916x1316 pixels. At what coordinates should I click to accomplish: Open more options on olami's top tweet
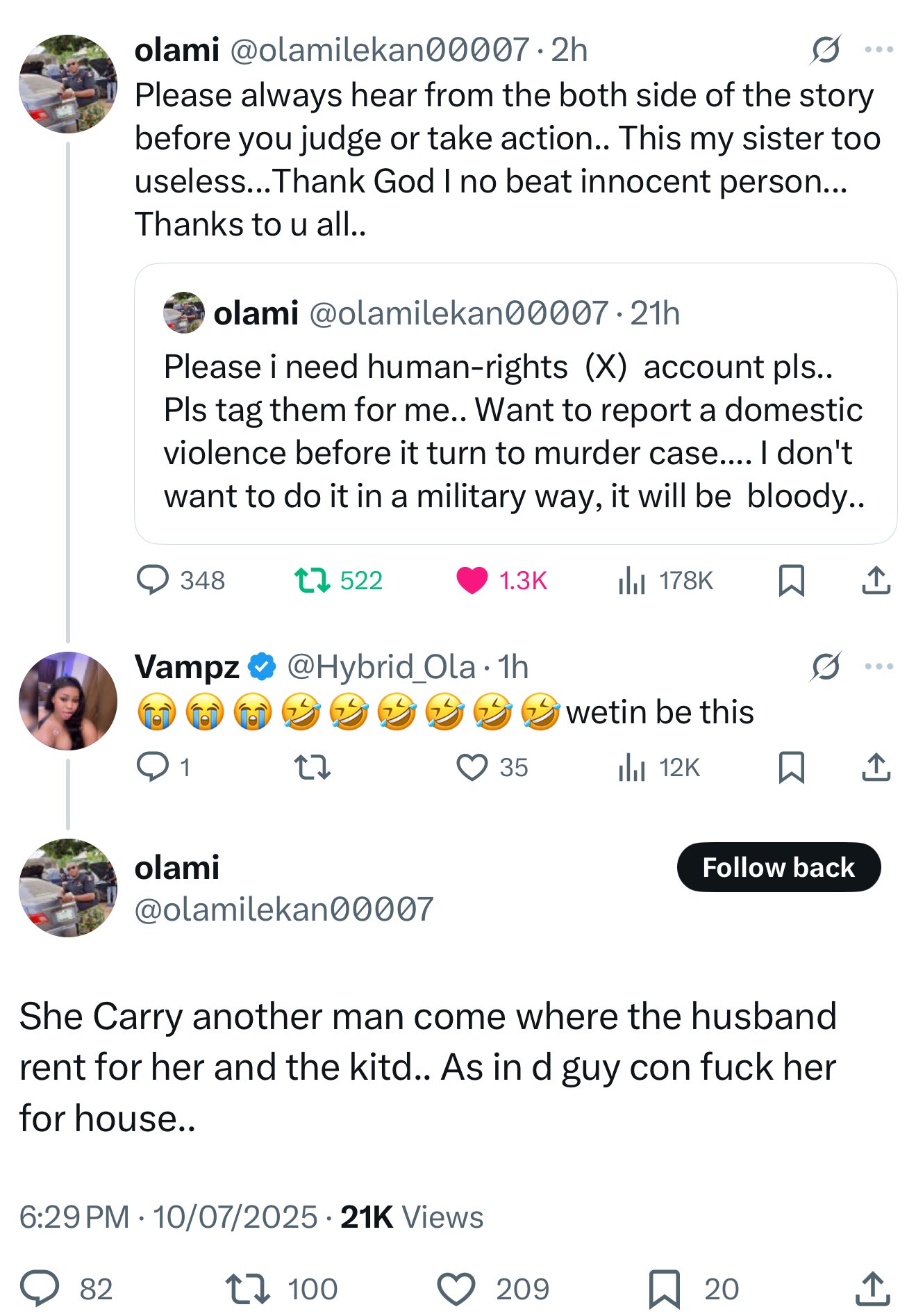(x=878, y=49)
